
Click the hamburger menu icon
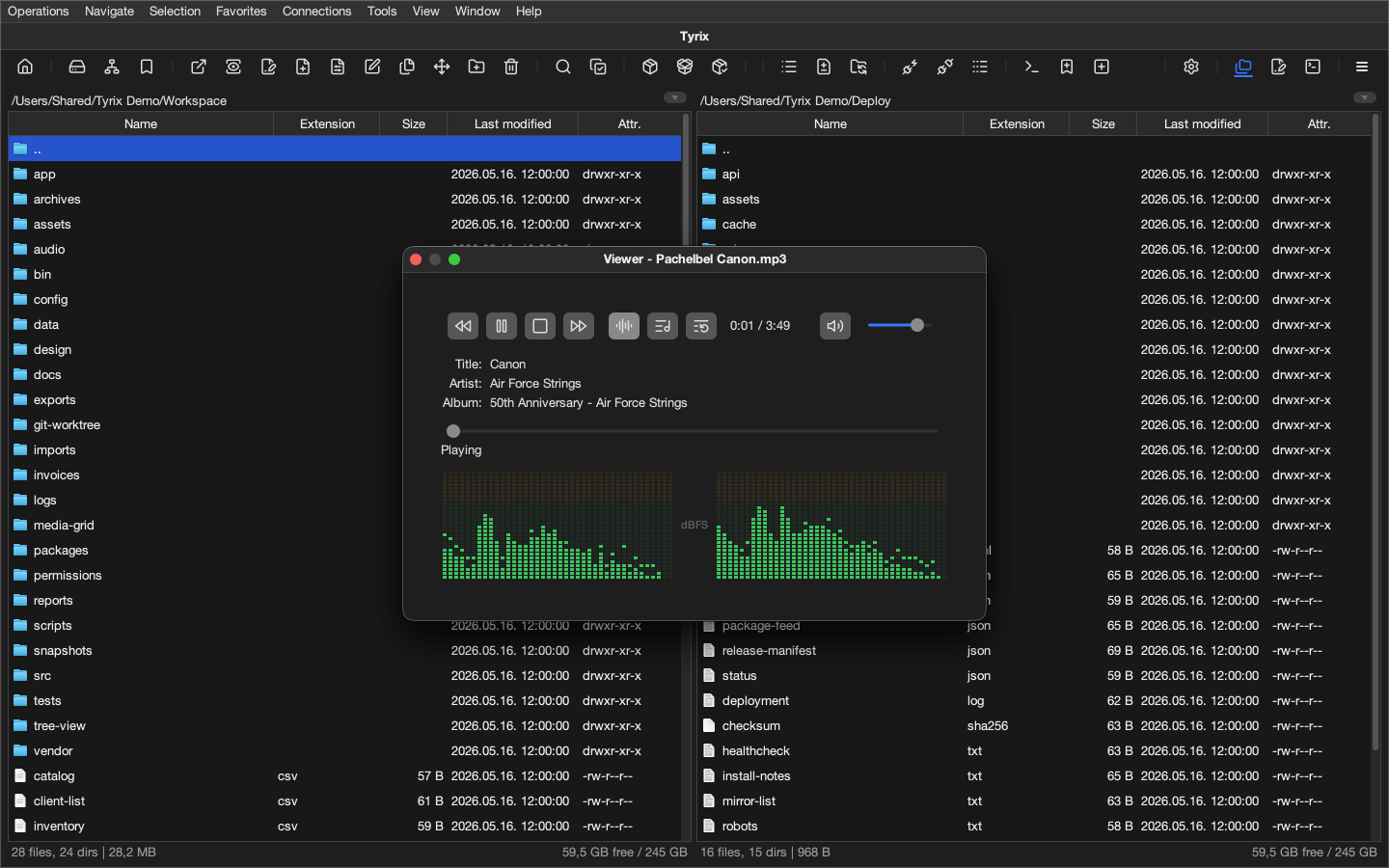tap(1362, 67)
